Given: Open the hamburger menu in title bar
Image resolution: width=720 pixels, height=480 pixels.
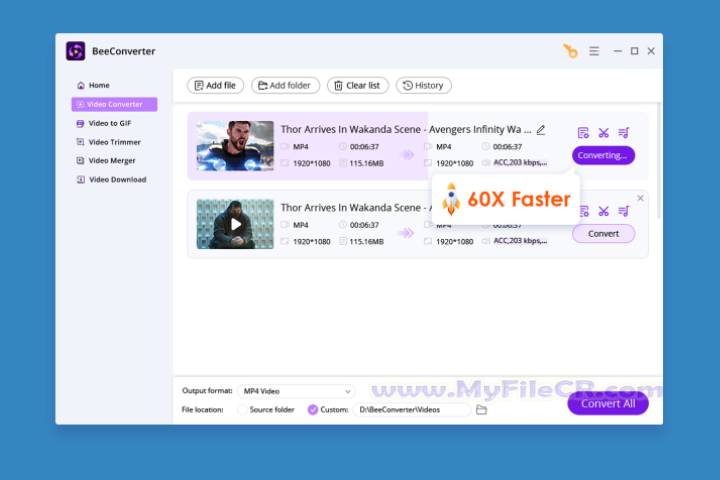Looking at the screenshot, I should coord(594,51).
